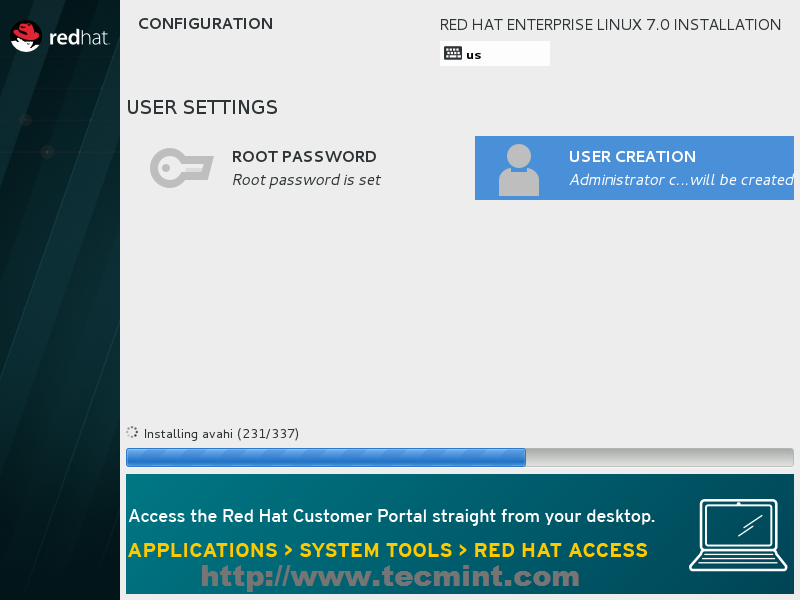
Task: Click the spinning installation progress indicator
Action: click(x=132, y=433)
